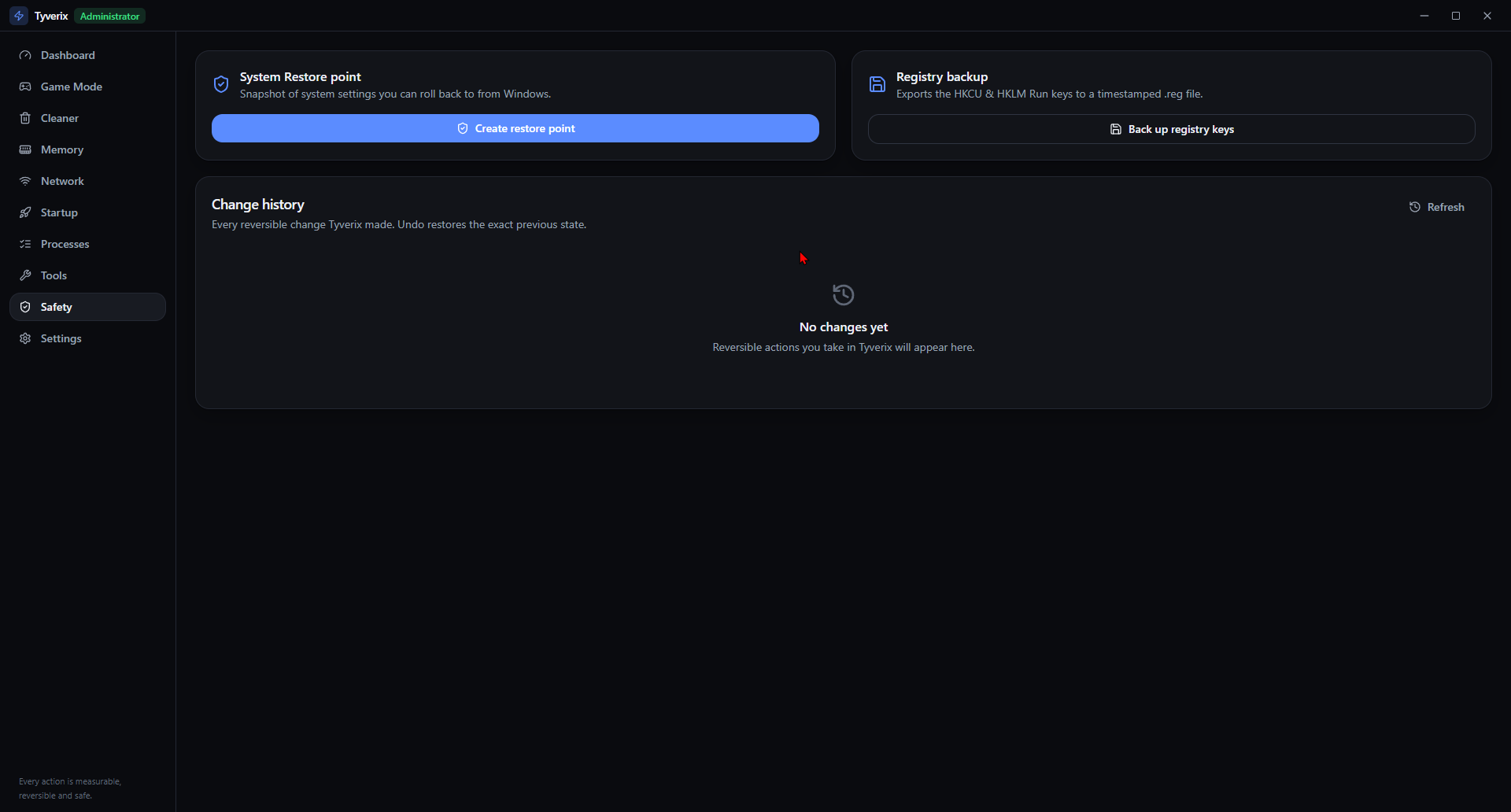The height and width of the screenshot is (812, 1511).
Task: Click the Memory chip icon
Action: pos(25,149)
